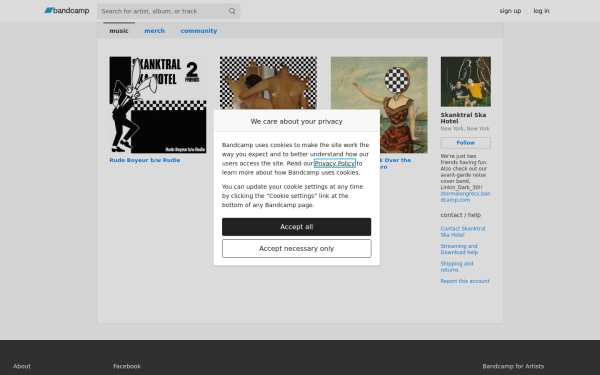This screenshot has height=375, width=600.
Task: Click the Rude Boyeur b/w Rudie title link
Action: click(x=145, y=160)
